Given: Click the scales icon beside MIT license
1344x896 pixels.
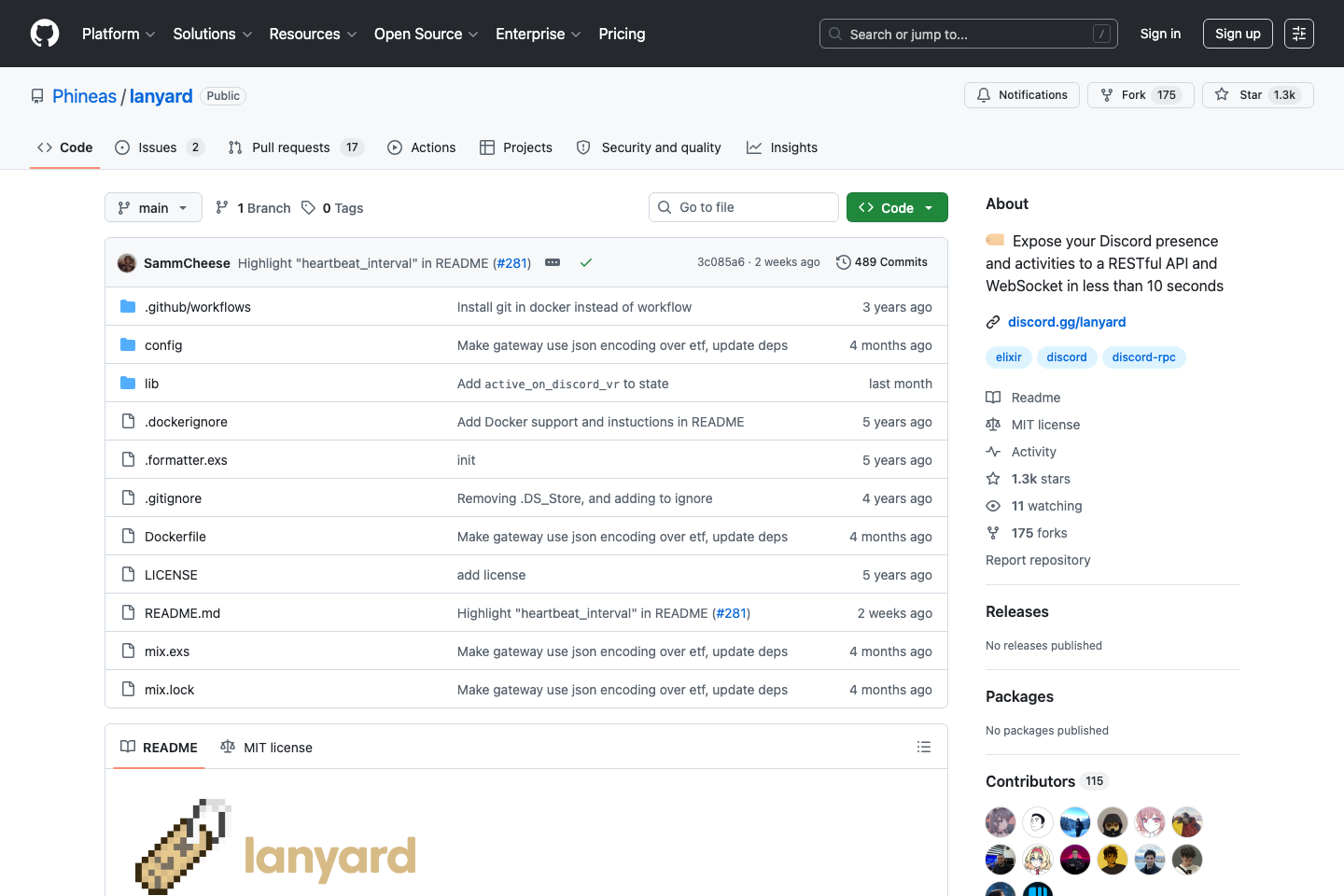Looking at the screenshot, I should [x=992, y=424].
